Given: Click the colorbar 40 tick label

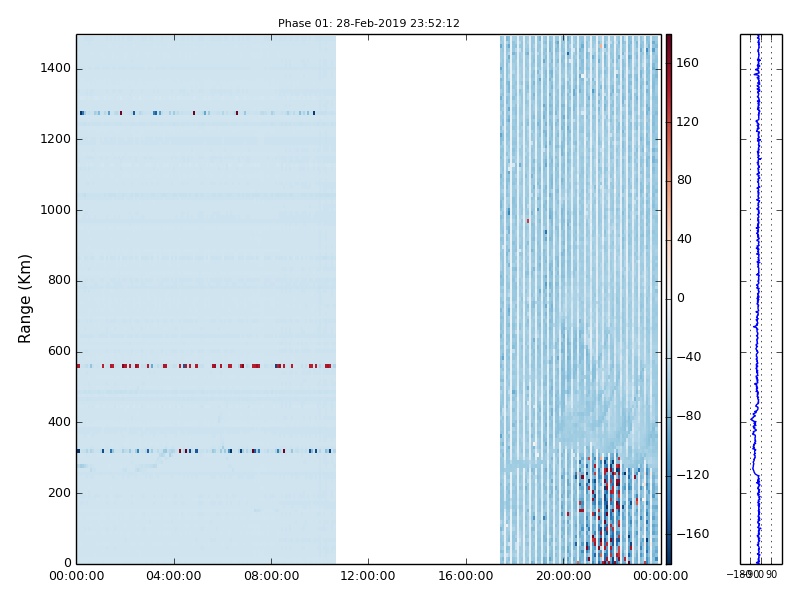Looking at the screenshot, I should (684, 239).
